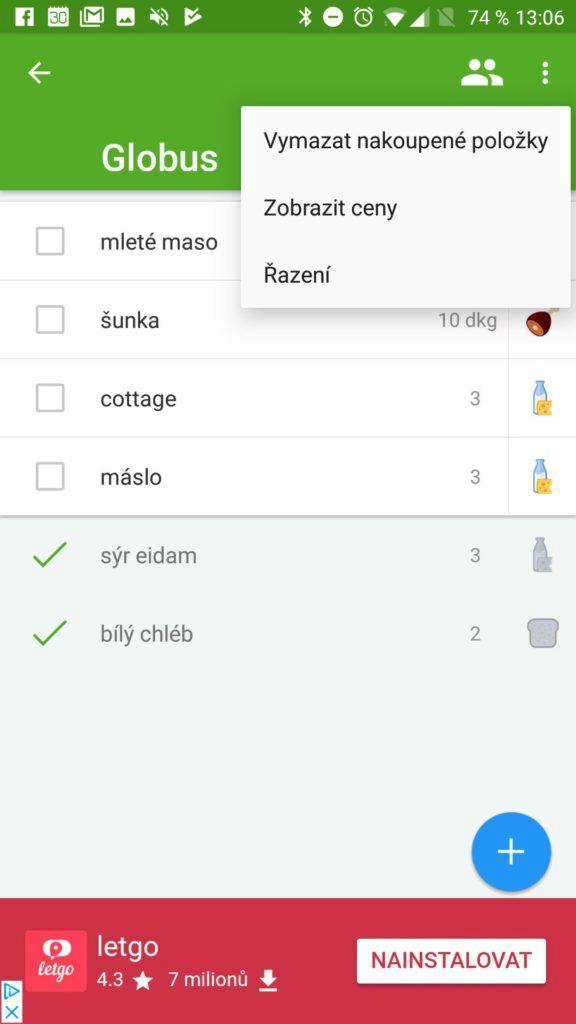Tick the cottage checkbox

pyautogui.click(x=50, y=398)
